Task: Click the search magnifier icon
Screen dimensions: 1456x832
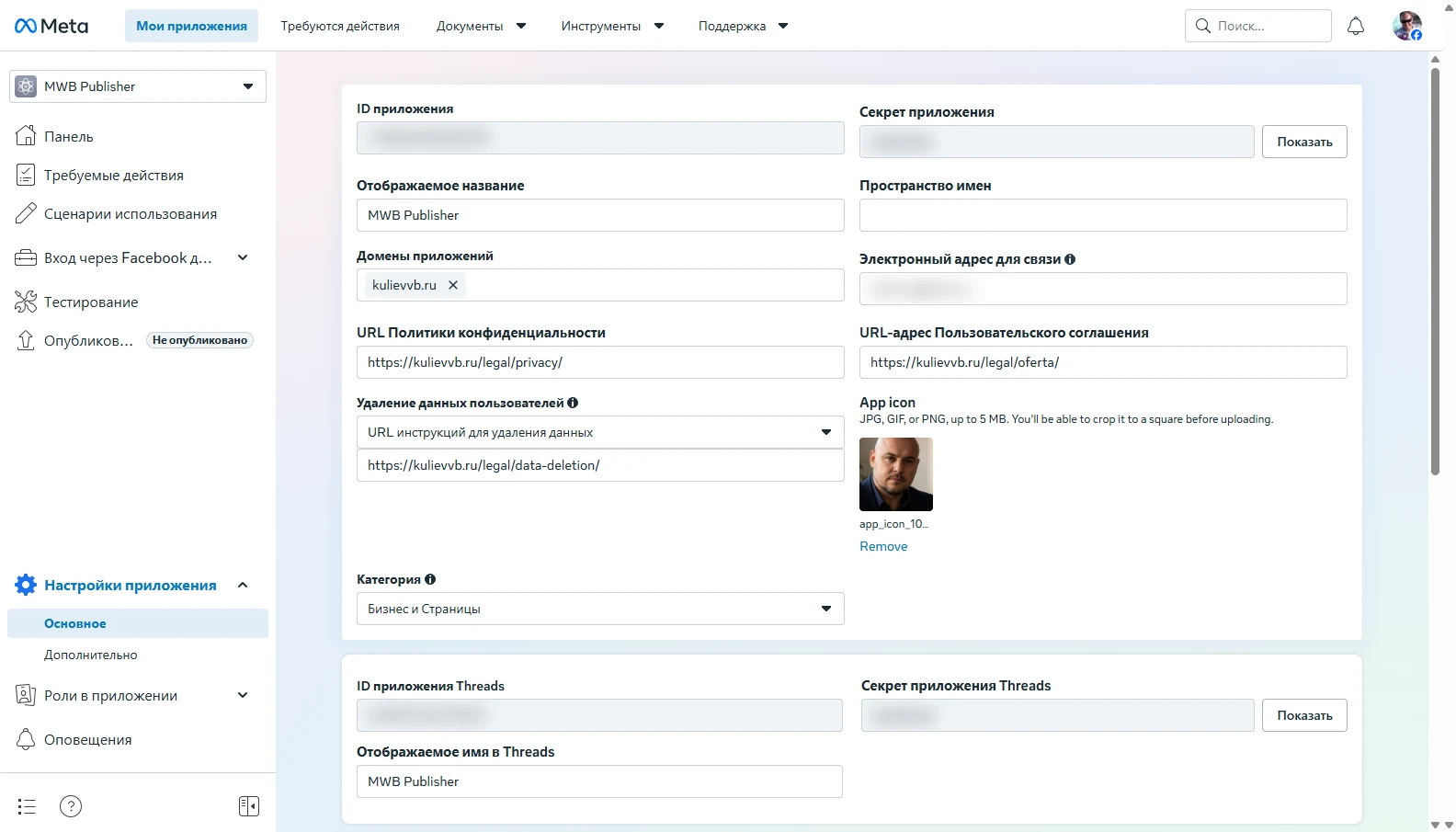Action: coord(1202,26)
